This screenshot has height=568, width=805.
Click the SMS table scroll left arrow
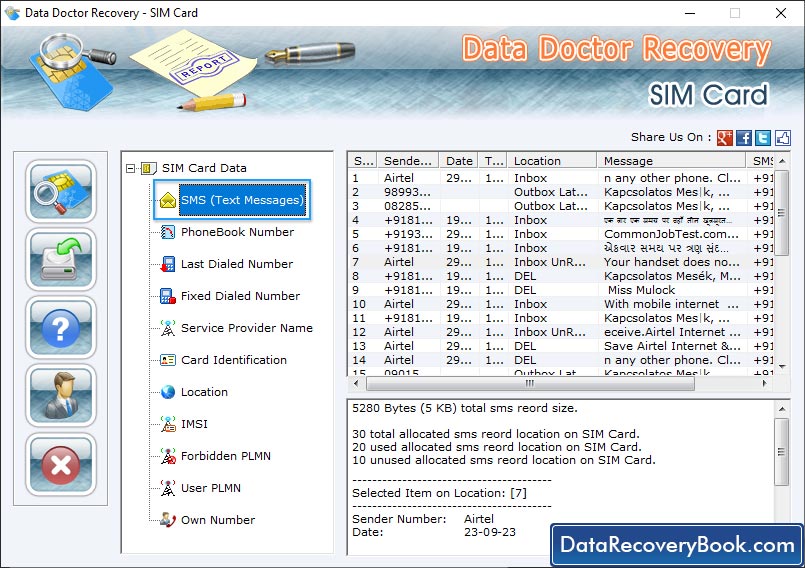[x=356, y=383]
